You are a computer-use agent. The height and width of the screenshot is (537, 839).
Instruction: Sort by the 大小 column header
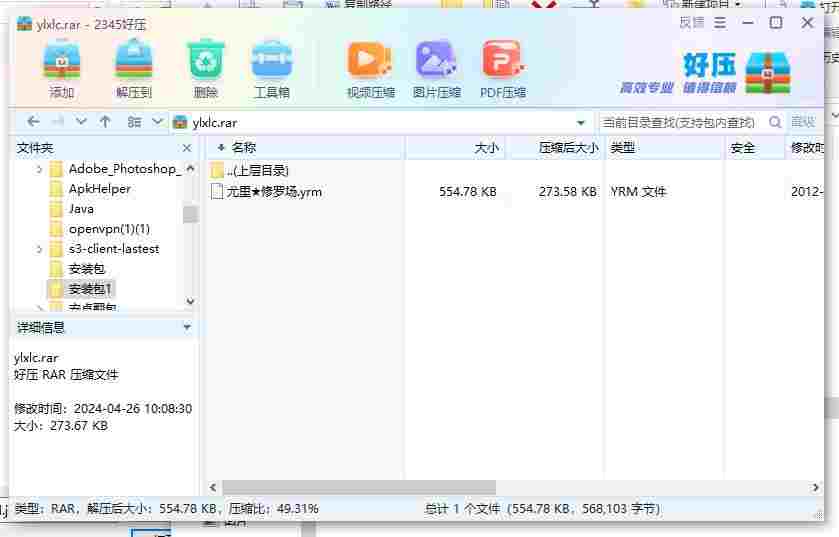(x=456, y=148)
